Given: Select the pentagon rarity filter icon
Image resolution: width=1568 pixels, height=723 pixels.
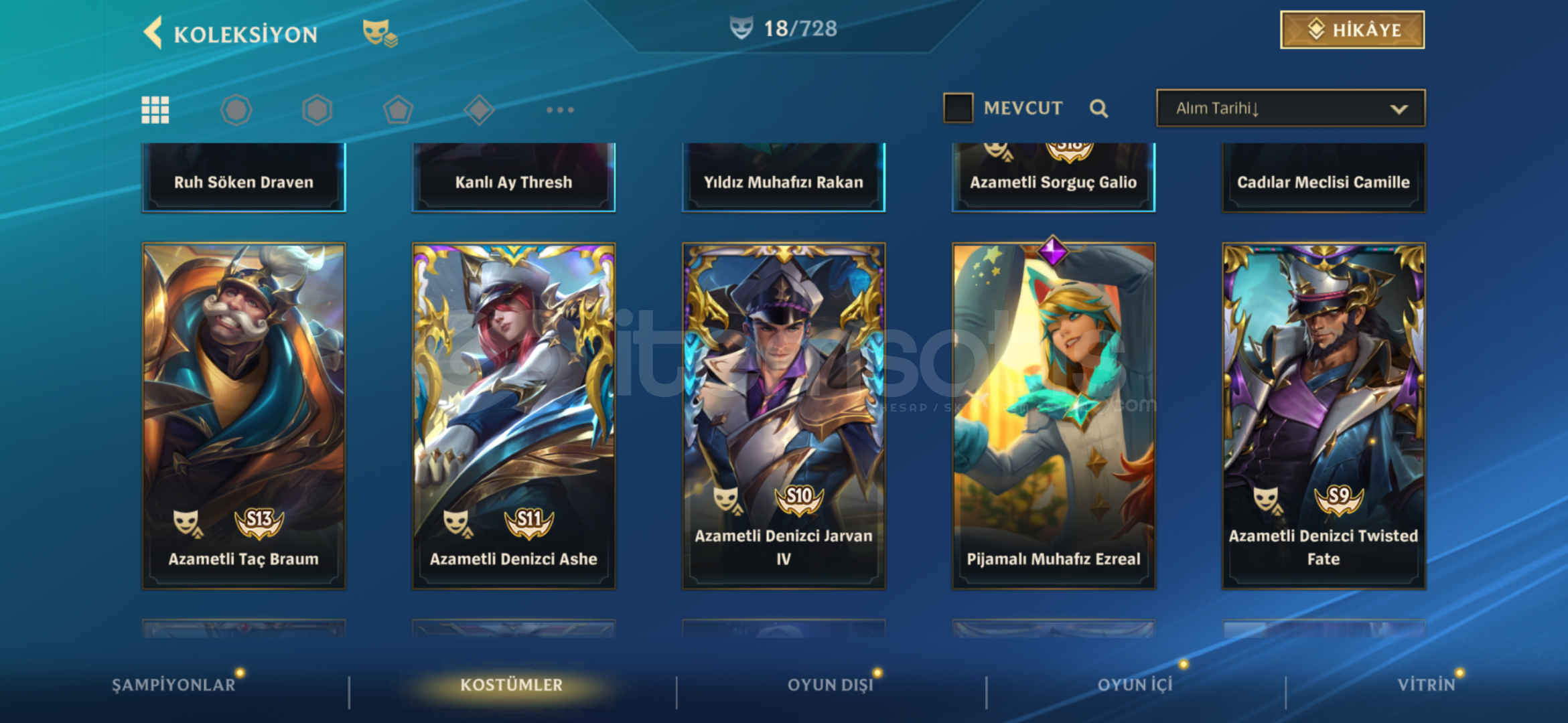Looking at the screenshot, I should coord(398,110).
